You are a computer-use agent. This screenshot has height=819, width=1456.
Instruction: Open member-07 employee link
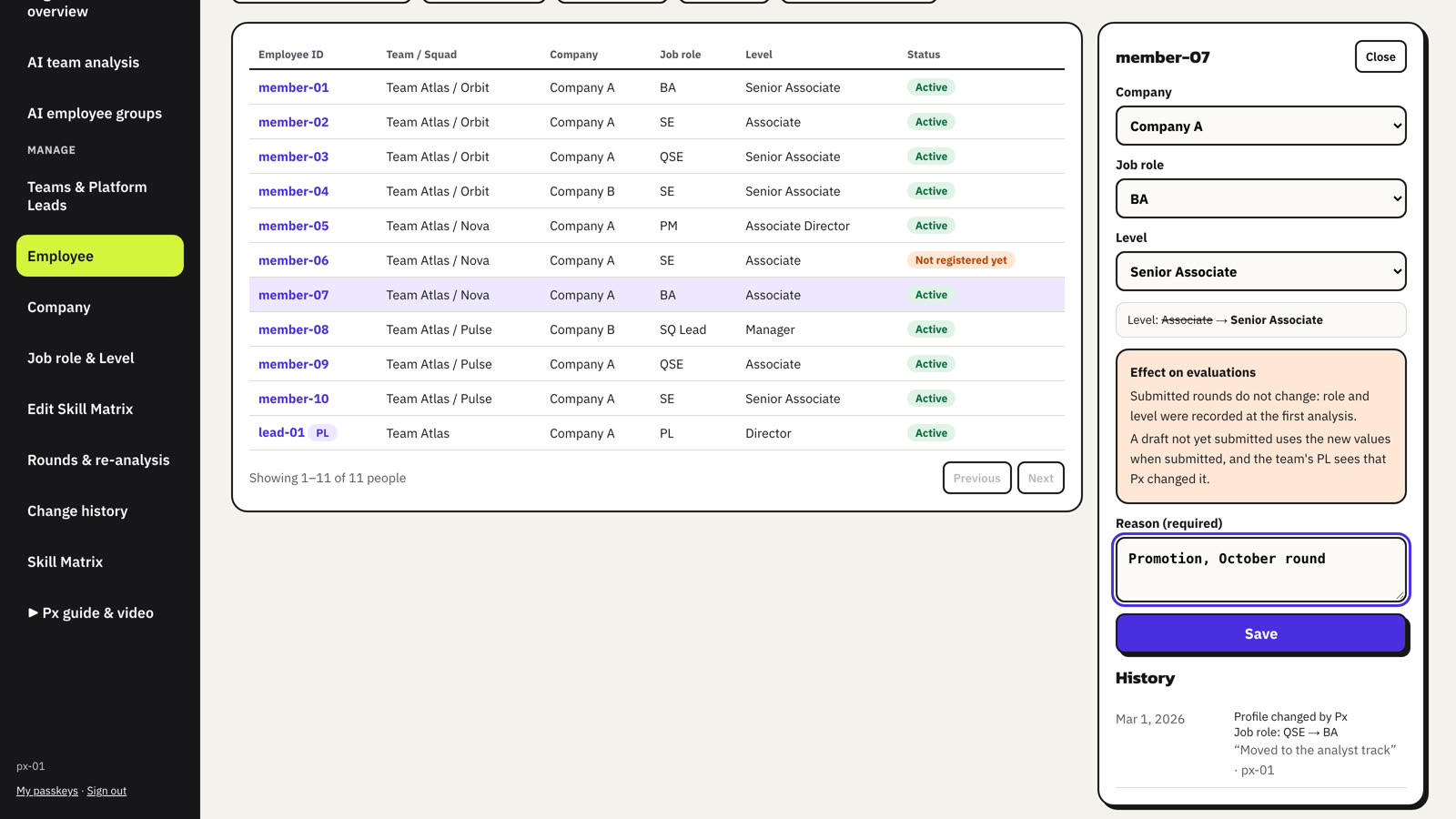293,295
